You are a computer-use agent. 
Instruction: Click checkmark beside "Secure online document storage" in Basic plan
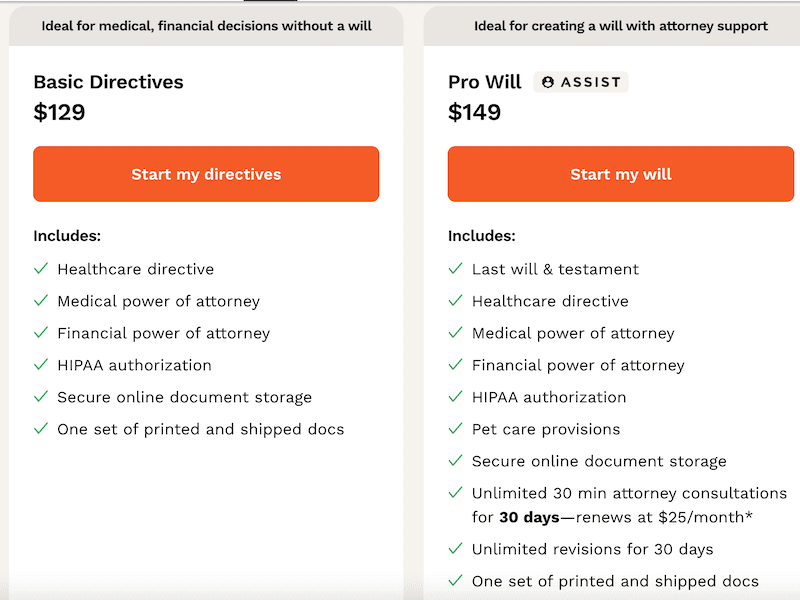[41, 397]
